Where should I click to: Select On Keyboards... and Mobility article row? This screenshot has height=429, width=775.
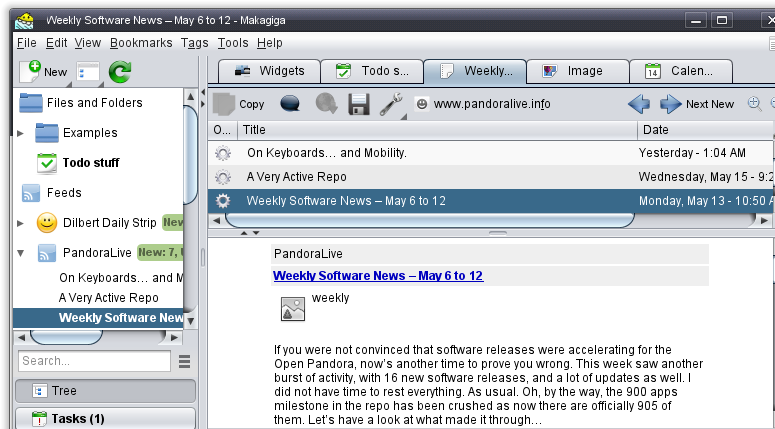coord(491,153)
